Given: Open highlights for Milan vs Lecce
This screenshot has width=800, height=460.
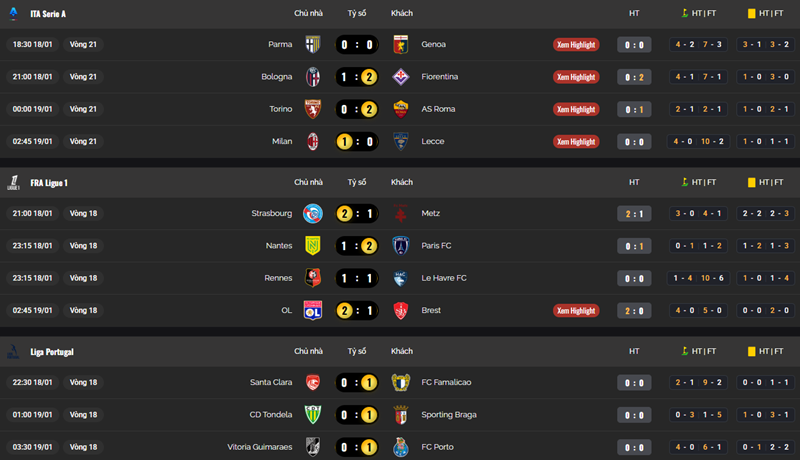Looking at the screenshot, I should 576,141.
